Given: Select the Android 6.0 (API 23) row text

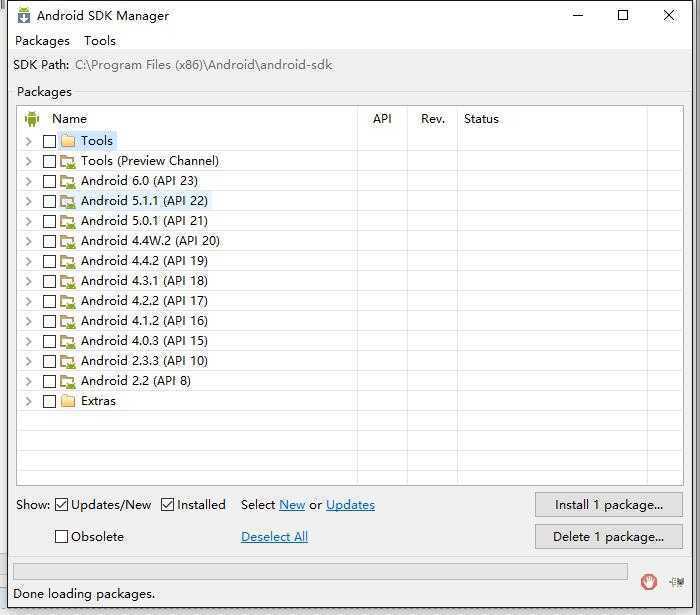Looking at the screenshot, I should pyautogui.click(x=139, y=181).
